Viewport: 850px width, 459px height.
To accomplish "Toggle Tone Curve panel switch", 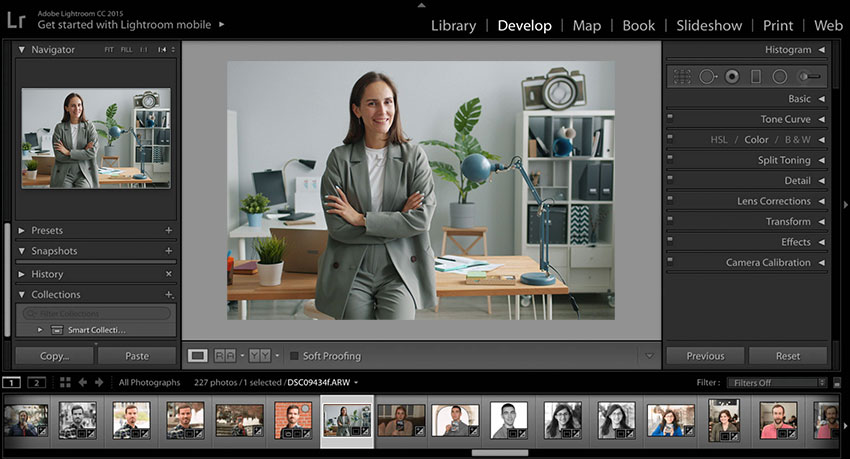I will point(670,117).
